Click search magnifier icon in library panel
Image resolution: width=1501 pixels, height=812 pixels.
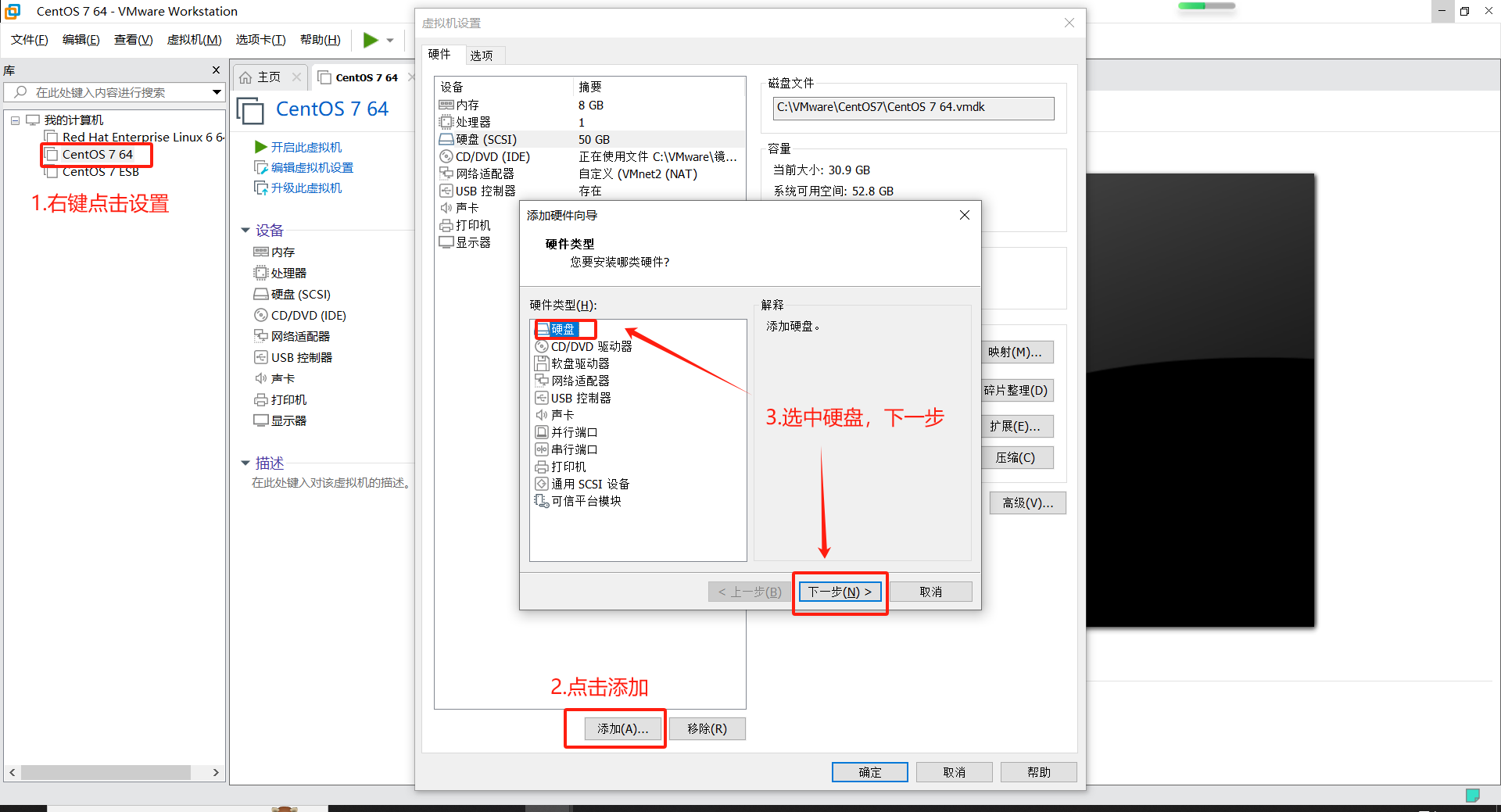[21, 92]
